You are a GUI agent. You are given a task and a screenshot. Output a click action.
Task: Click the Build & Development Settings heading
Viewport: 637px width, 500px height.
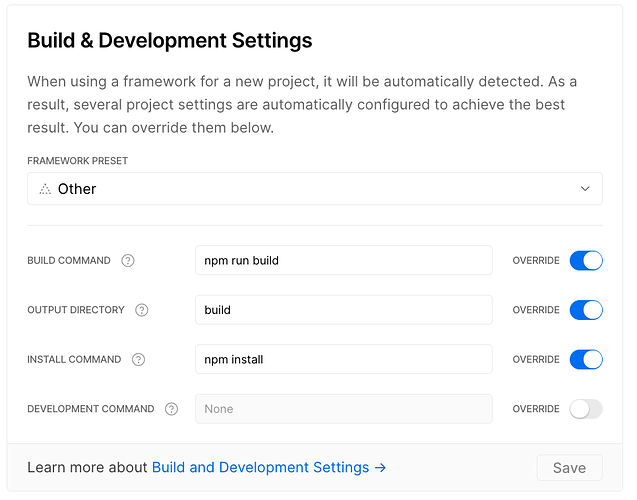(170, 41)
